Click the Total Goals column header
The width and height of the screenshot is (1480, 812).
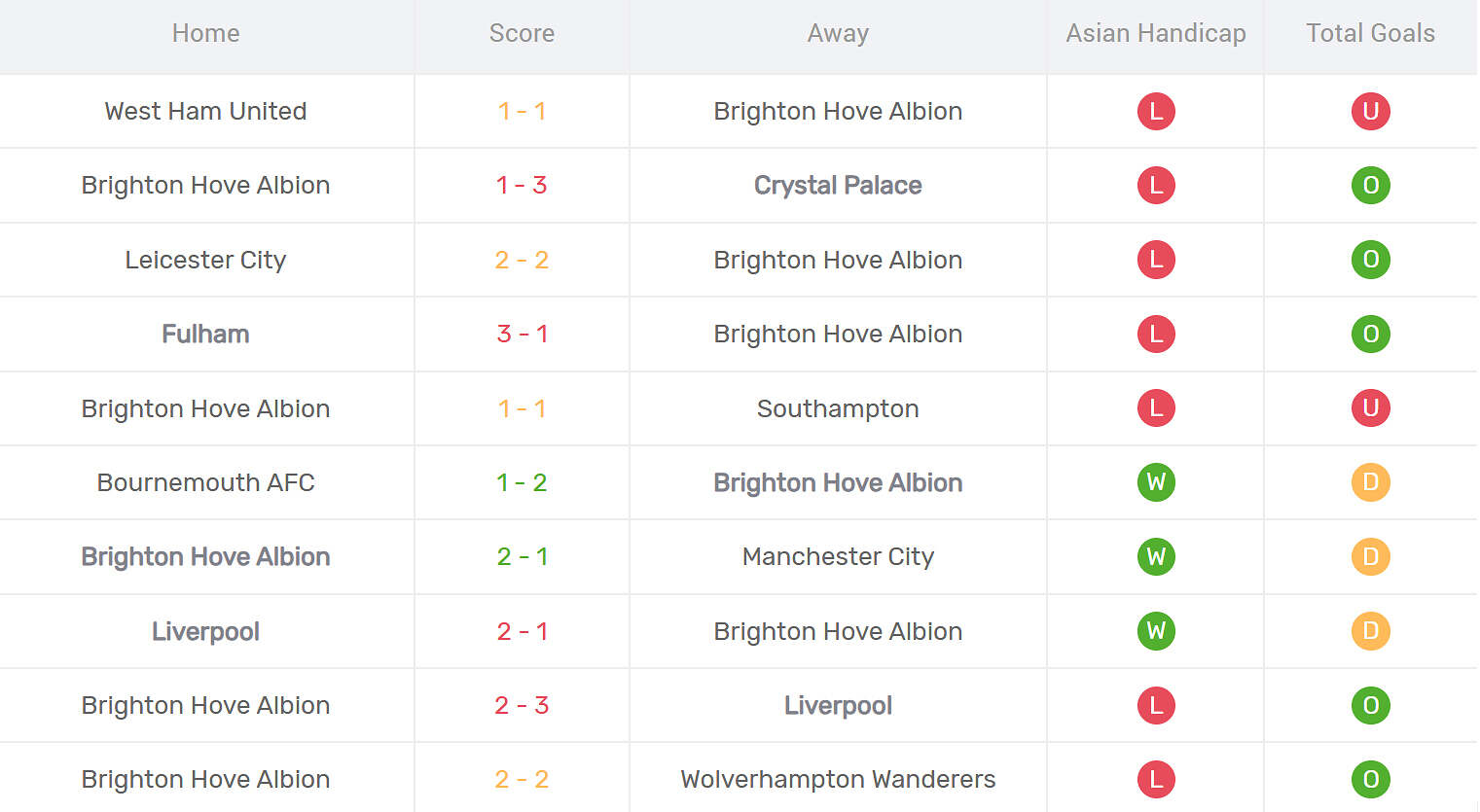(1370, 33)
